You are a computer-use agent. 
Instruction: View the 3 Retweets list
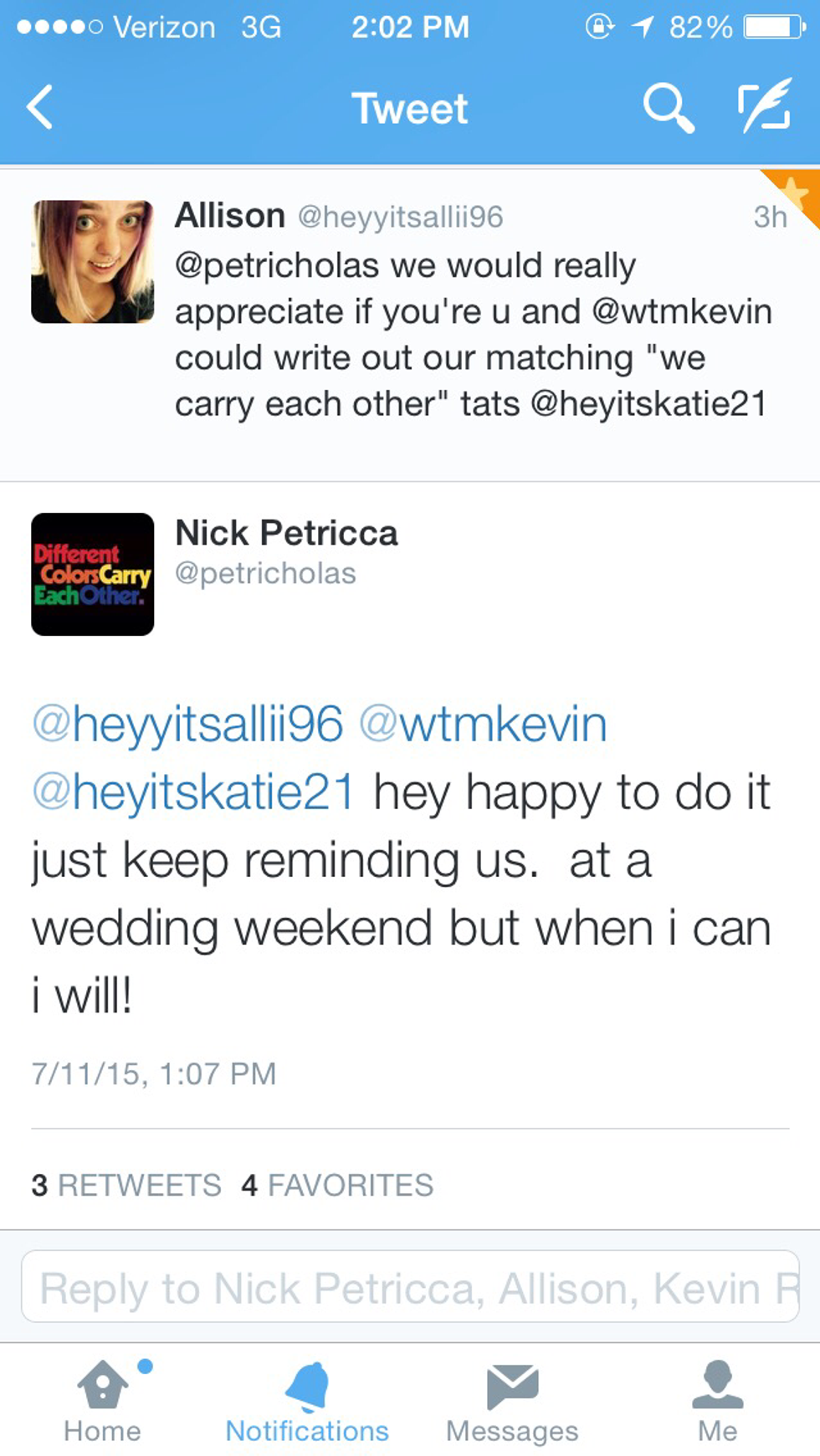(126, 1185)
